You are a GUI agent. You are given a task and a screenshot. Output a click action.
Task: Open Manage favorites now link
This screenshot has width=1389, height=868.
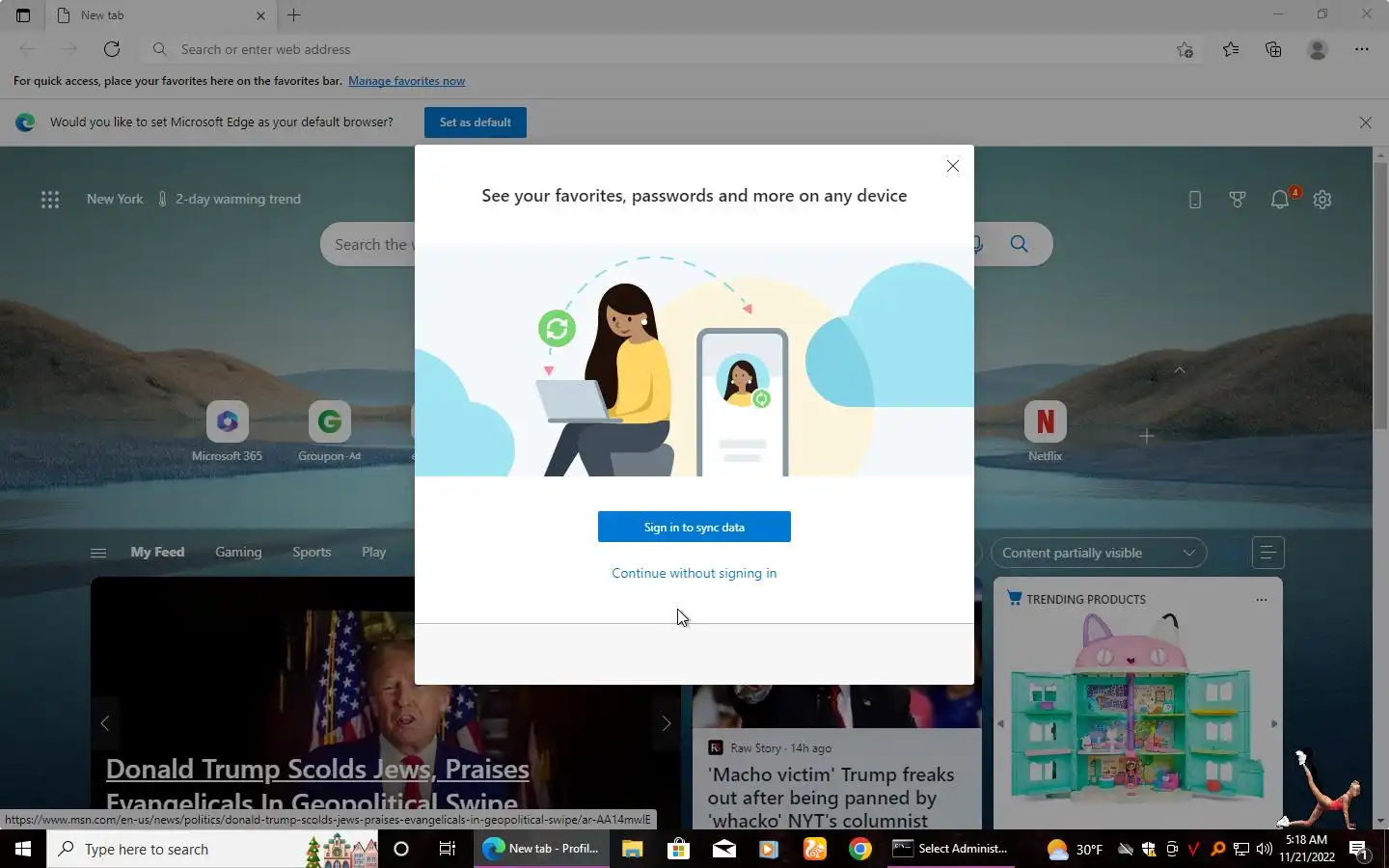[406, 81]
